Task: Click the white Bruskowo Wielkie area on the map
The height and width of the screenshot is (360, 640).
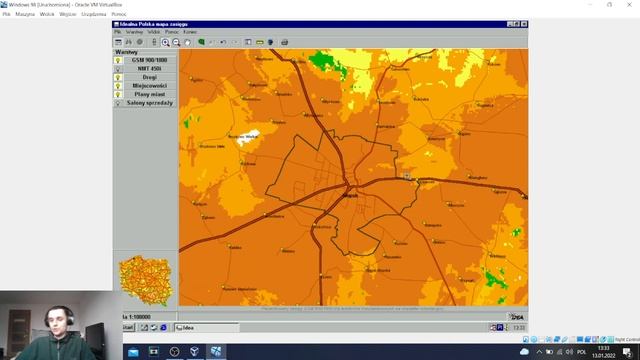Action: [248, 137]
